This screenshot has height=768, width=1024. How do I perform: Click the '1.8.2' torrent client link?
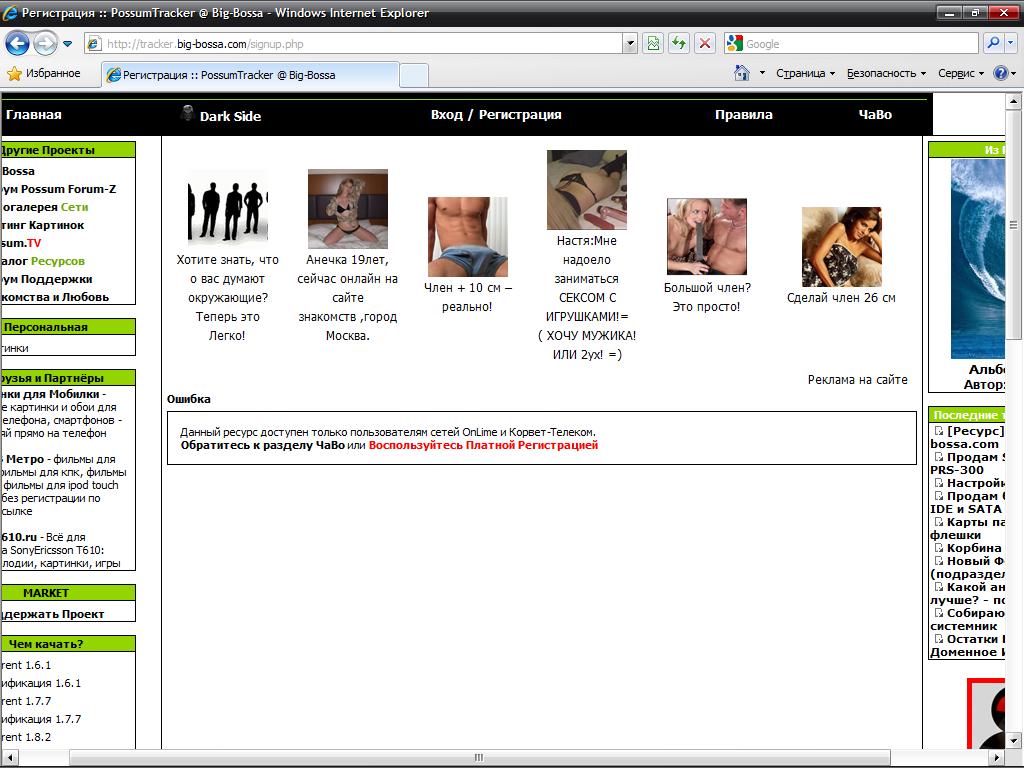26,737
